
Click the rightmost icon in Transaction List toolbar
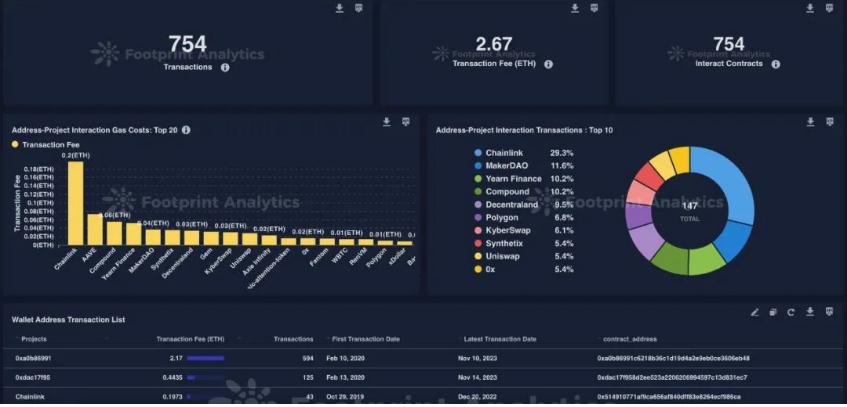(830, 312)
